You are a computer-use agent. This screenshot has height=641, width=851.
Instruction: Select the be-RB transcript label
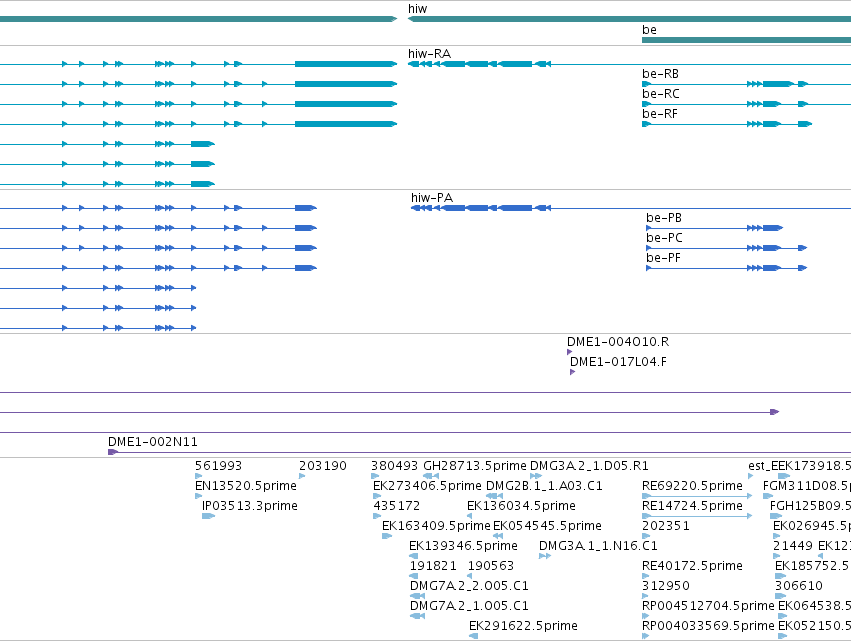click(660, 74)
